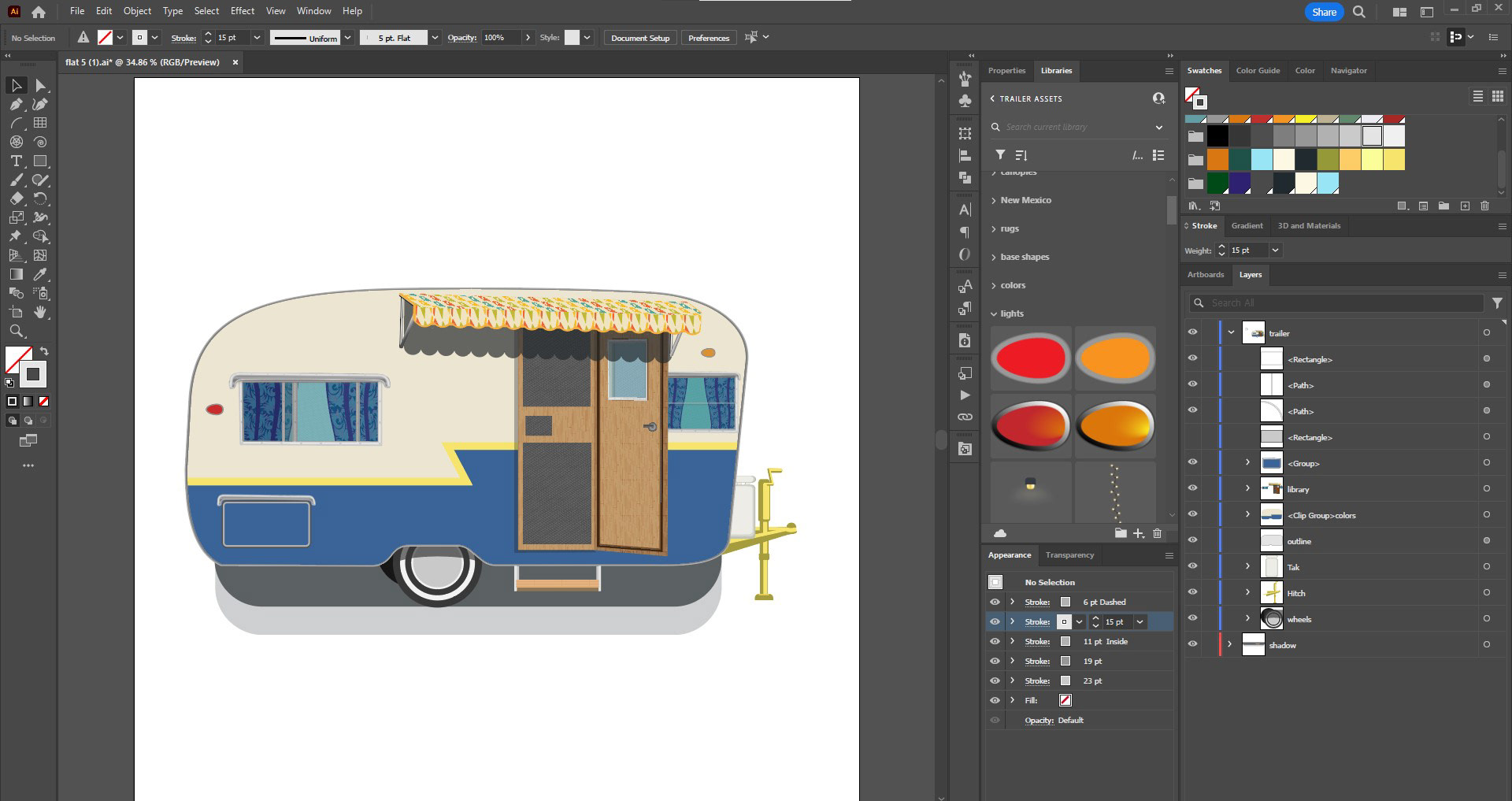Image resolution: width=1512 pixels, height=801 pixels.
Task: Swap fill and stroke arrows
Action: [45, 351]
